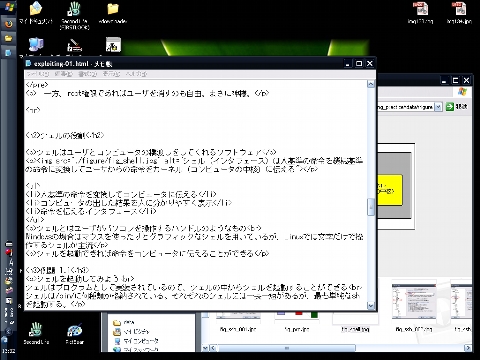
Task: Select the yellow folder icon on the desktop
Action: [x=113, y=13]
